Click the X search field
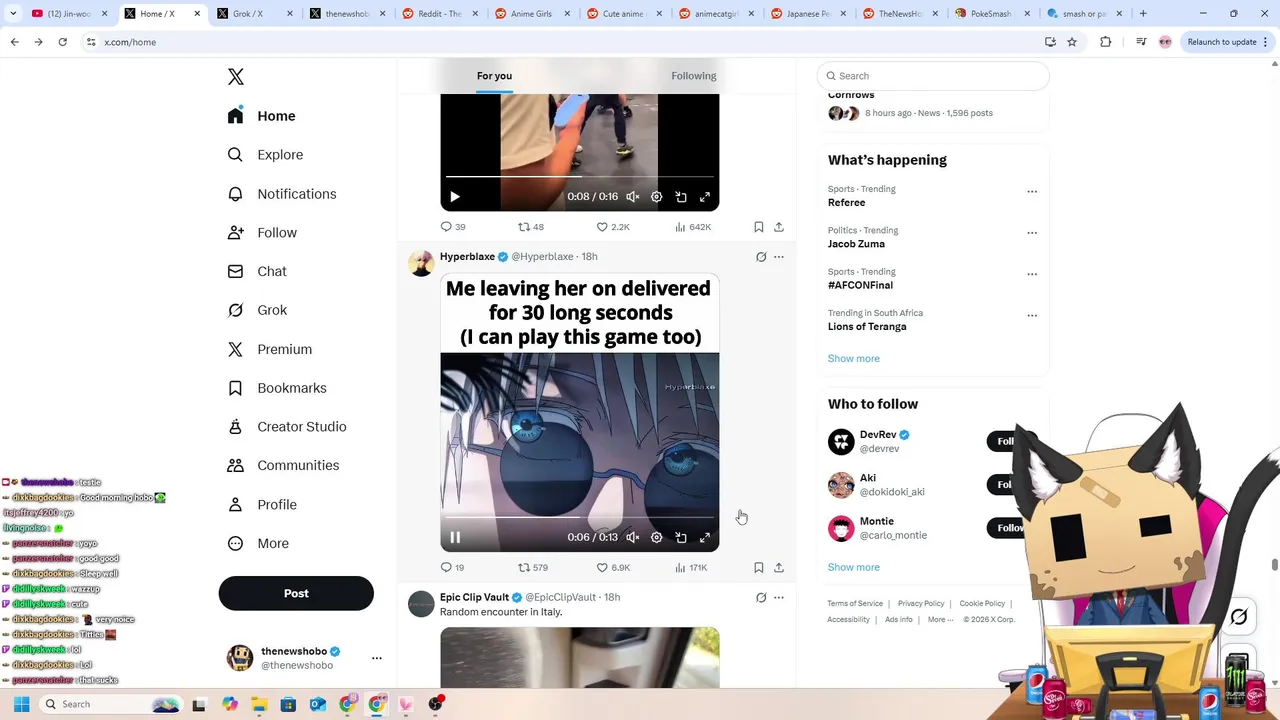The image size is (1280, 720). coord(933,76)
